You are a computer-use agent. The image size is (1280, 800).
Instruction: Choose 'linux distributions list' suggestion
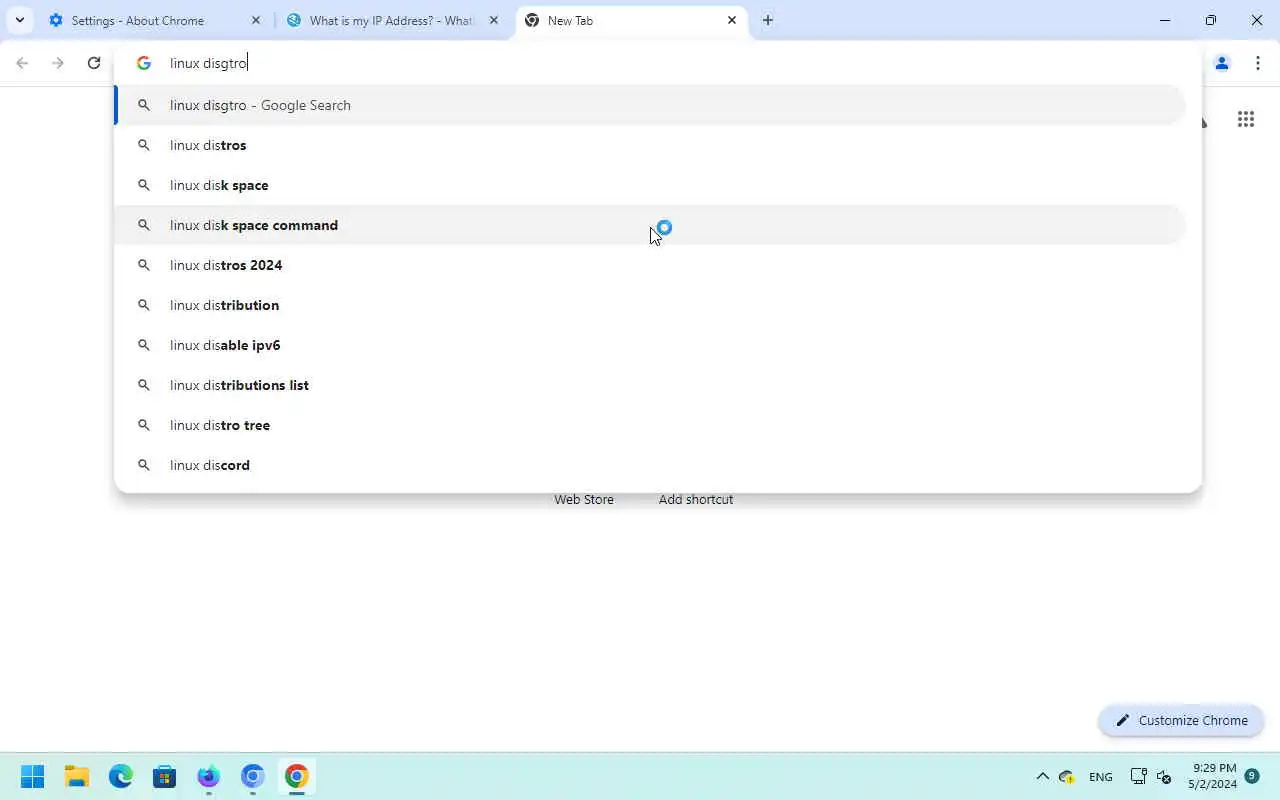pos(651,385)
